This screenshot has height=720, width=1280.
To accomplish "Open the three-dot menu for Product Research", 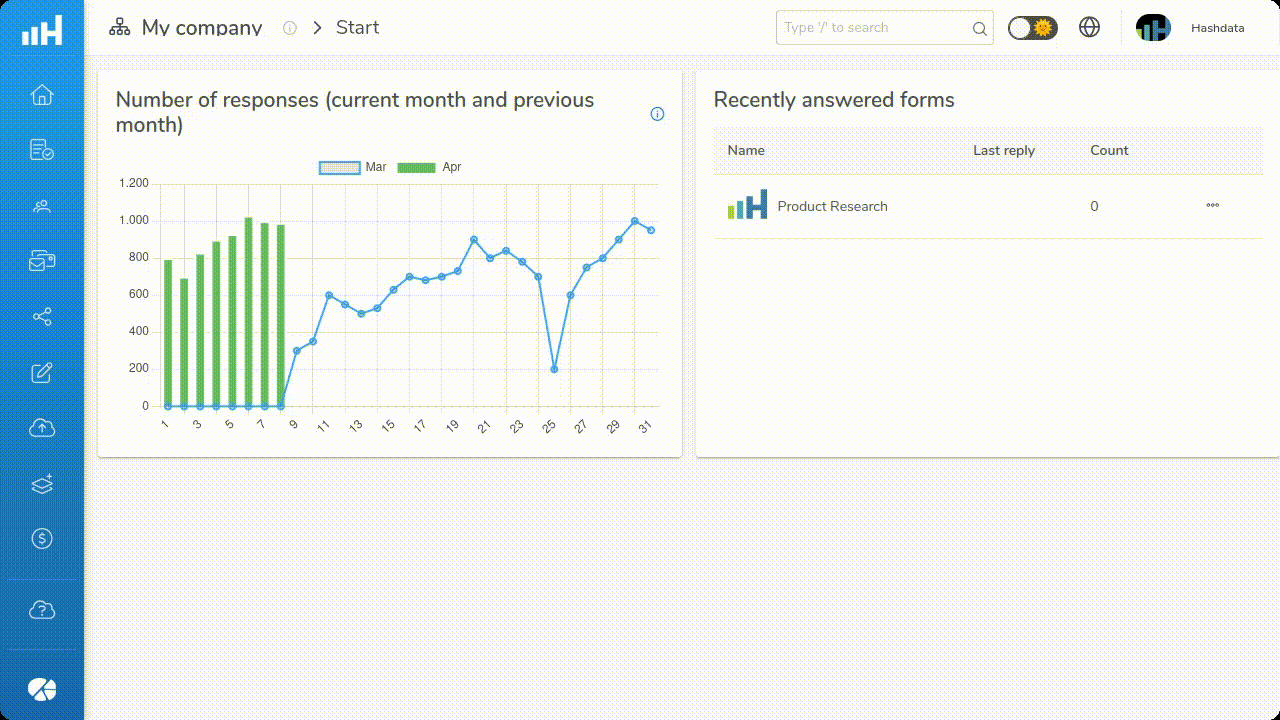I will (x=1212, y=206).
